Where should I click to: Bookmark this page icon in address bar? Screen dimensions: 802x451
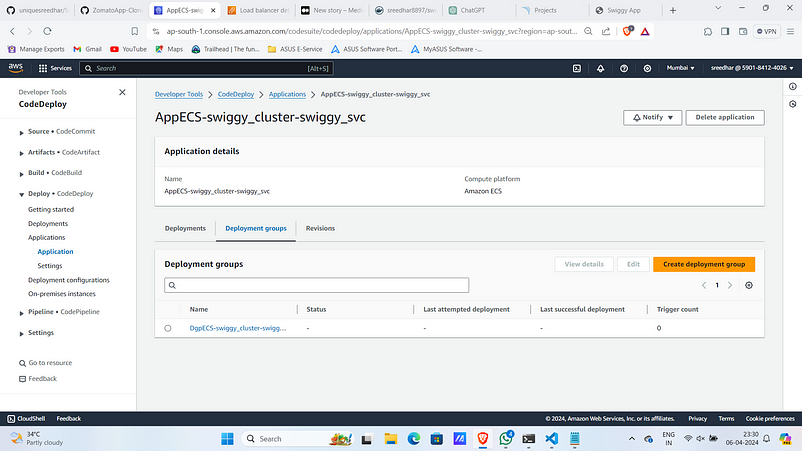click(x=135, y=31)
